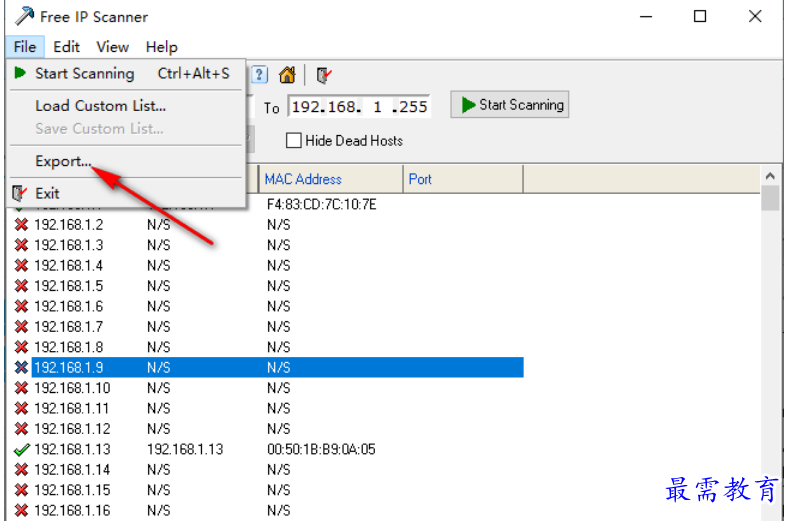Click red X icon for 192.168.1.10
This screenshot has width=787, height=521.
[21, 388]
